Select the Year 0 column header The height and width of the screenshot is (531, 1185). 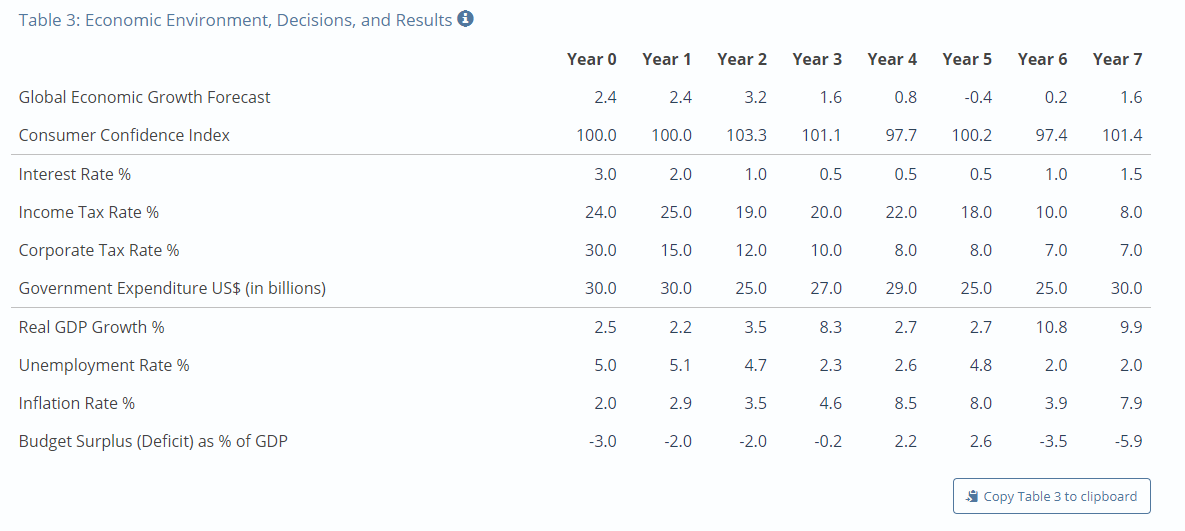pyautogui.click(x=592, y=59)
